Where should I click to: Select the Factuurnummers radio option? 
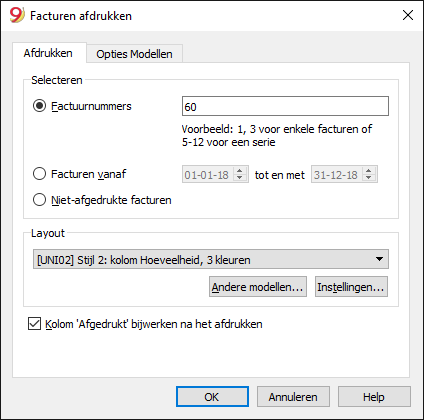click(39, 106)
